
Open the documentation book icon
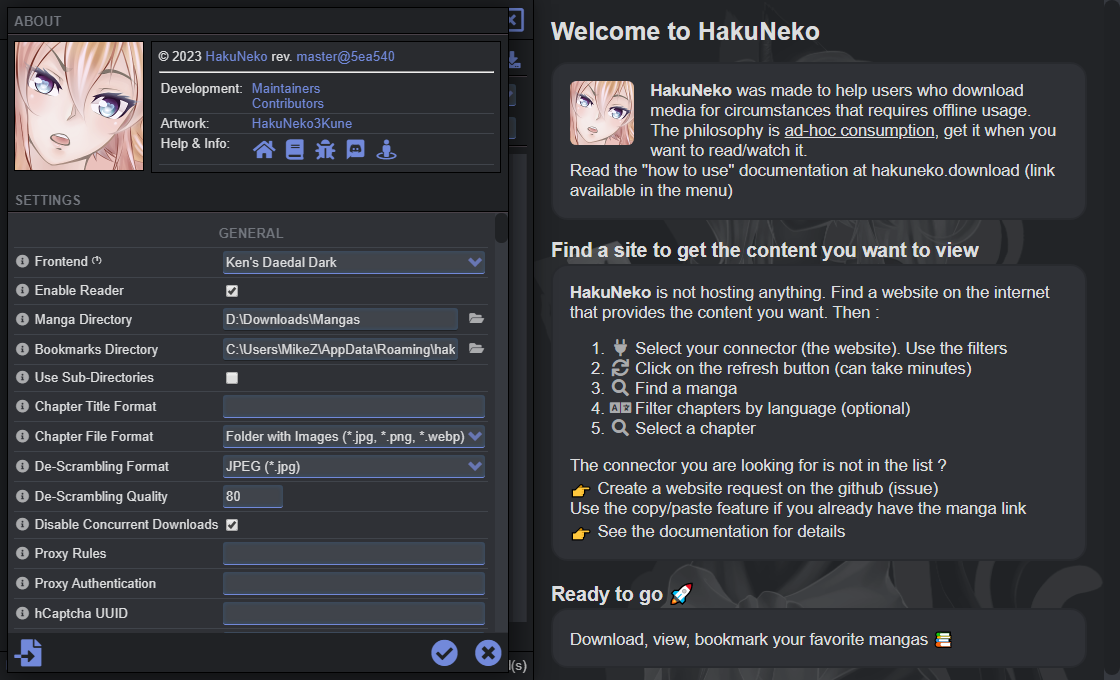(293, 150)
